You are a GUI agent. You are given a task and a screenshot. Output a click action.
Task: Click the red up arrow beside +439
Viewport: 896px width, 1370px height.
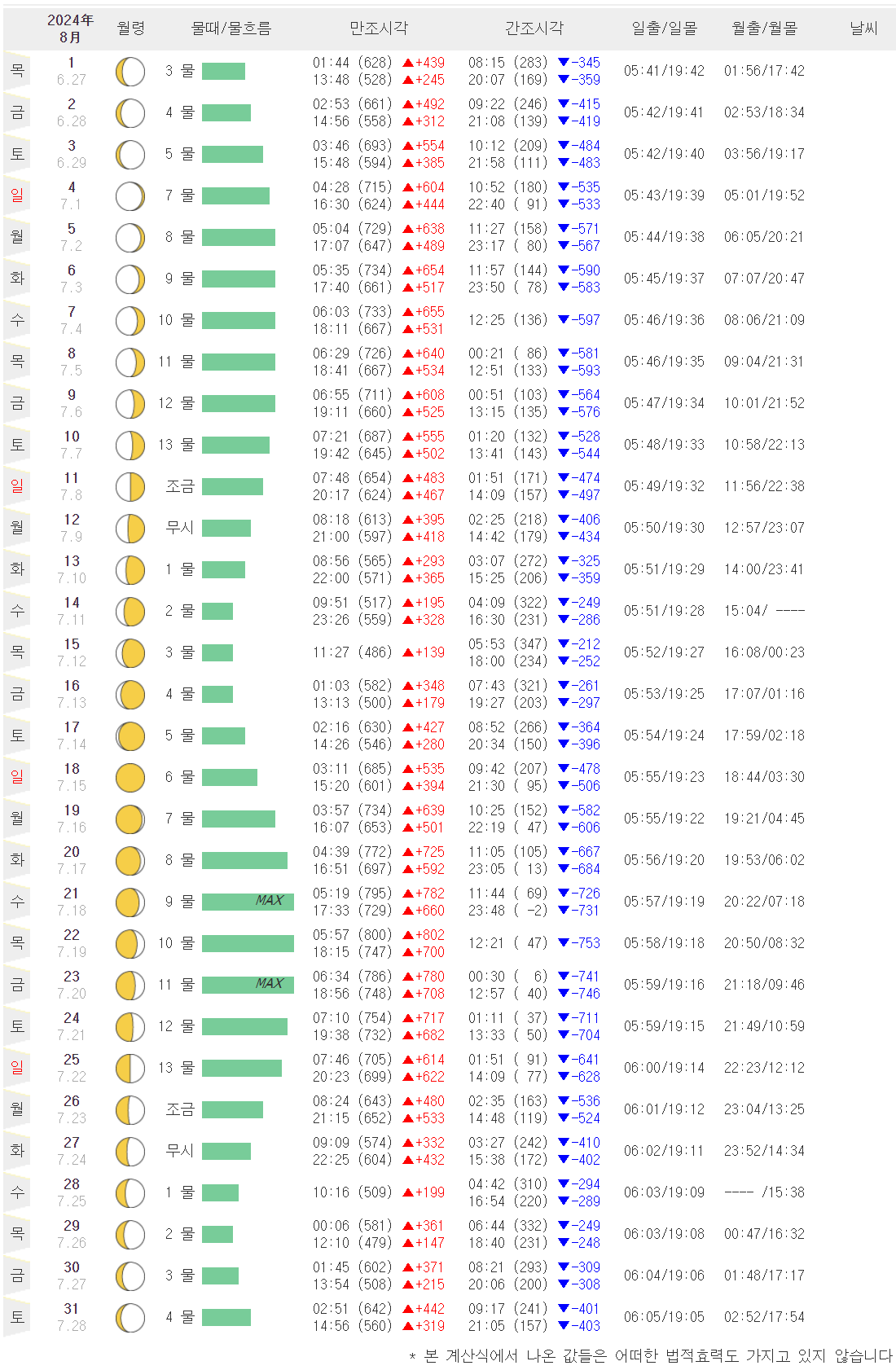[408, 63]
